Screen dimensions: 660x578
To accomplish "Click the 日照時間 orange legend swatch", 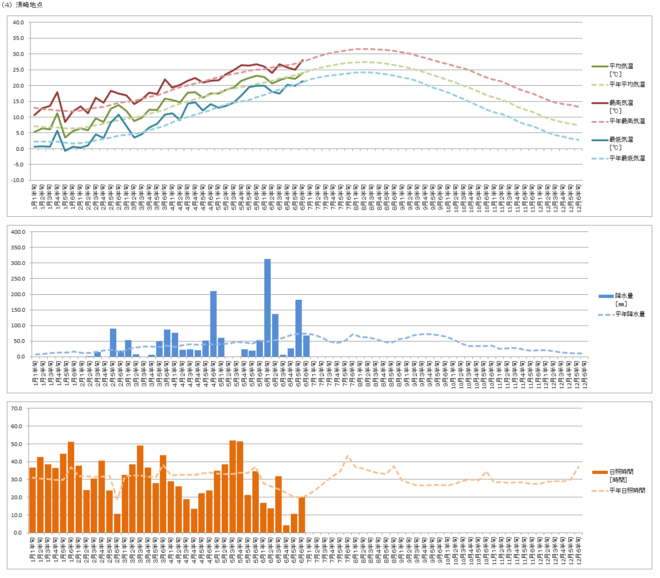I will 600,472.
